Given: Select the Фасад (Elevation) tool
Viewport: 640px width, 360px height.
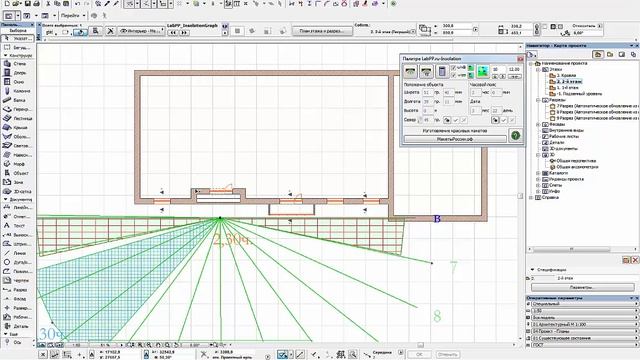Looking at the screenshot, I should 16,299.
